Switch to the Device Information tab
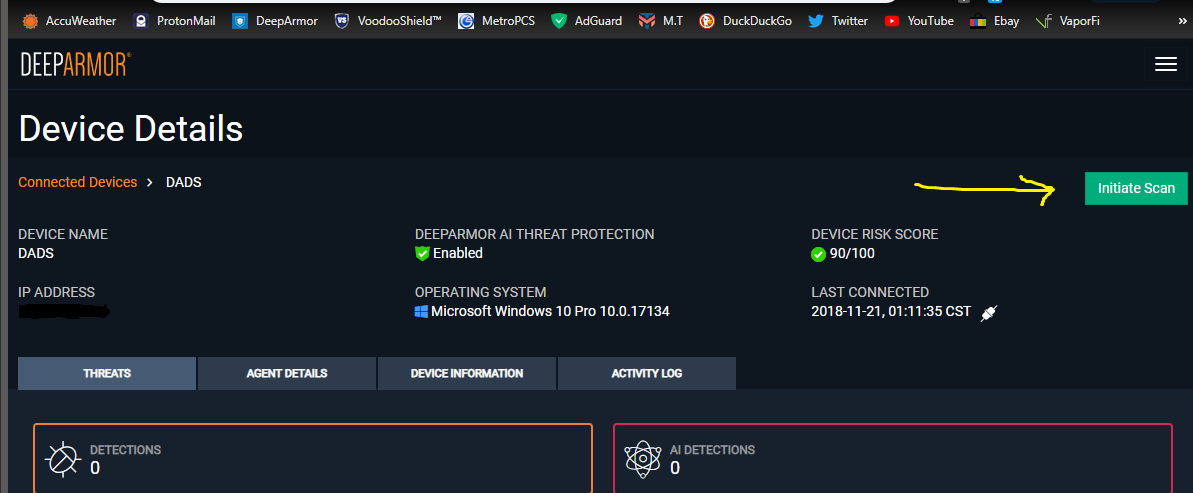 click(x=466, y=374)
